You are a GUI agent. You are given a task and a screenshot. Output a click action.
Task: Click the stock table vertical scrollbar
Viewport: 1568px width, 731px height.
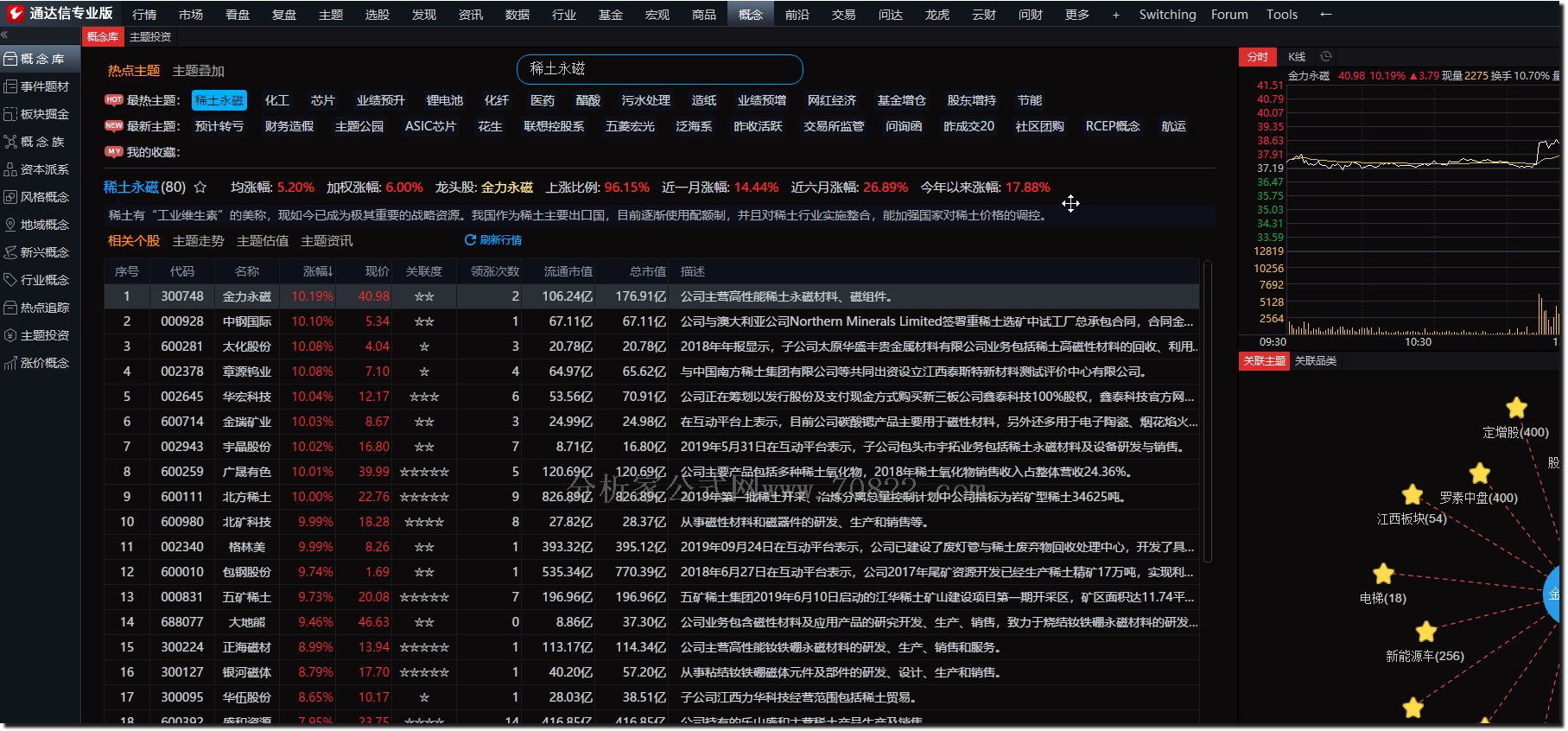pos(1207,412)
